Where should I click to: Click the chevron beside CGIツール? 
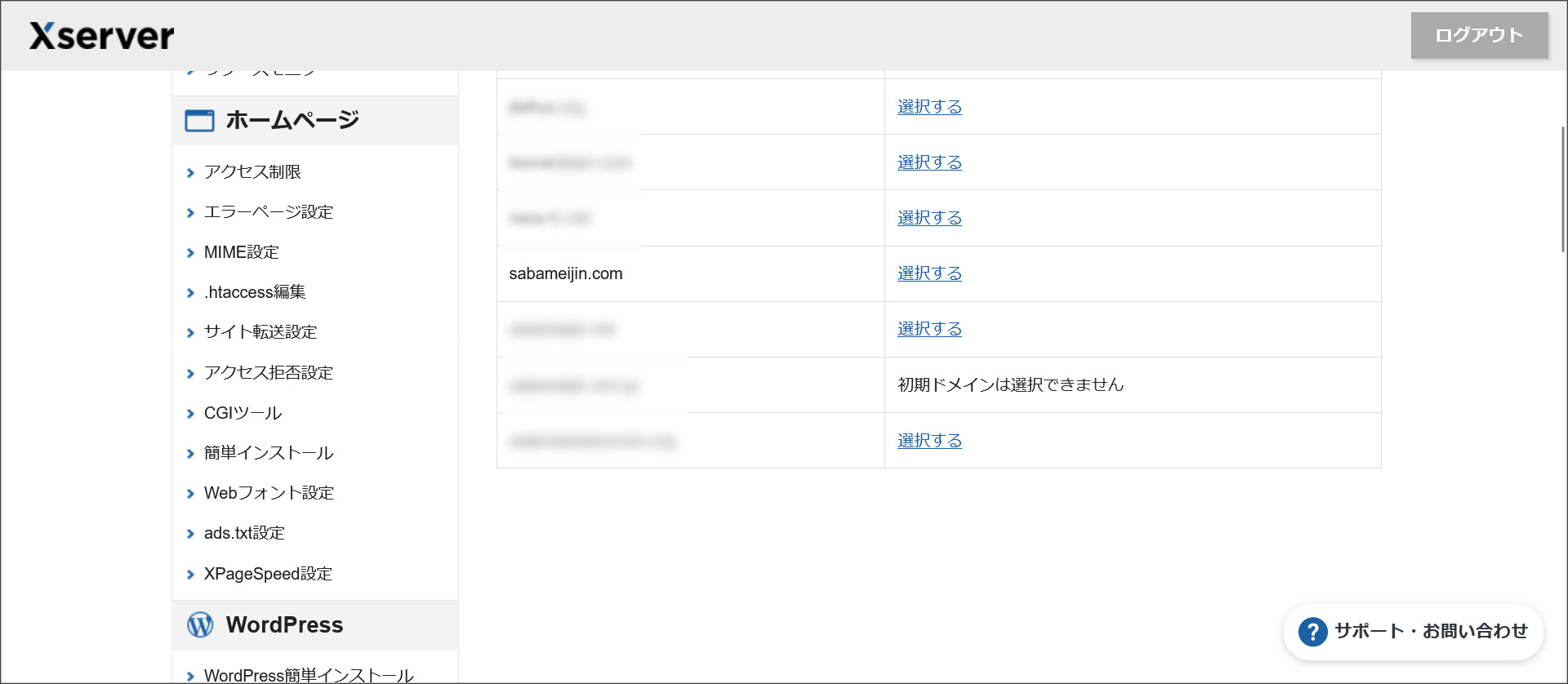(190, 414)
